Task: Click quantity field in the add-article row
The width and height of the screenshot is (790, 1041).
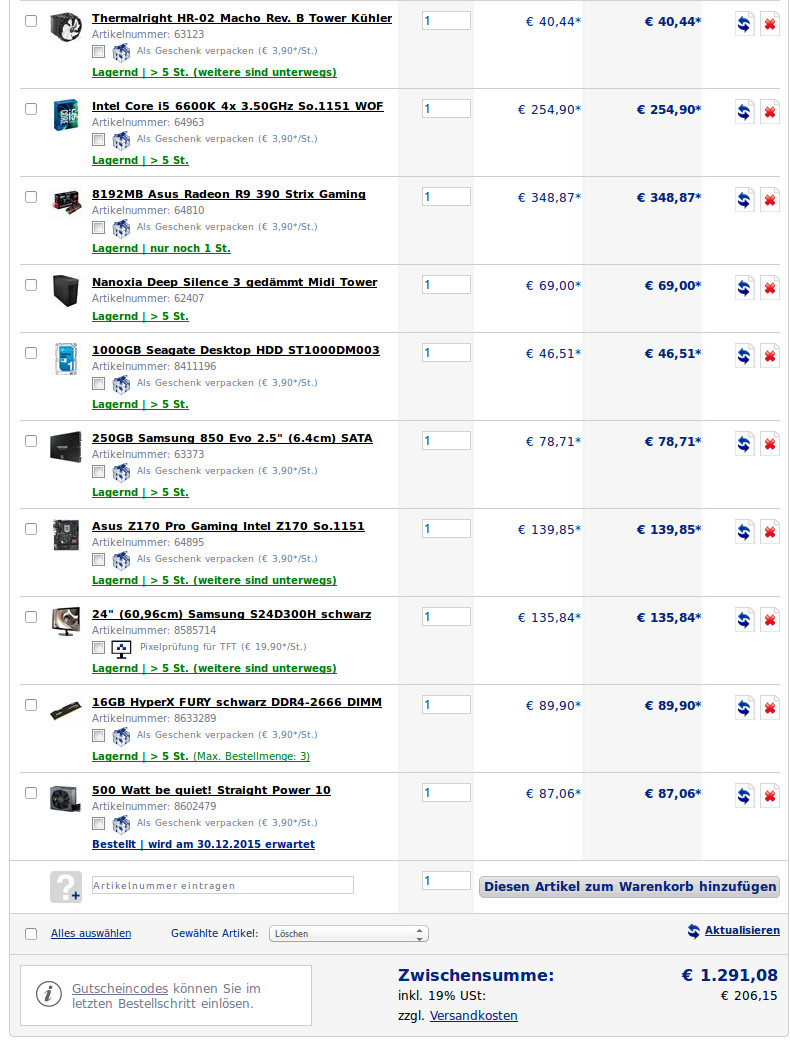Action: tap(446, 881)
